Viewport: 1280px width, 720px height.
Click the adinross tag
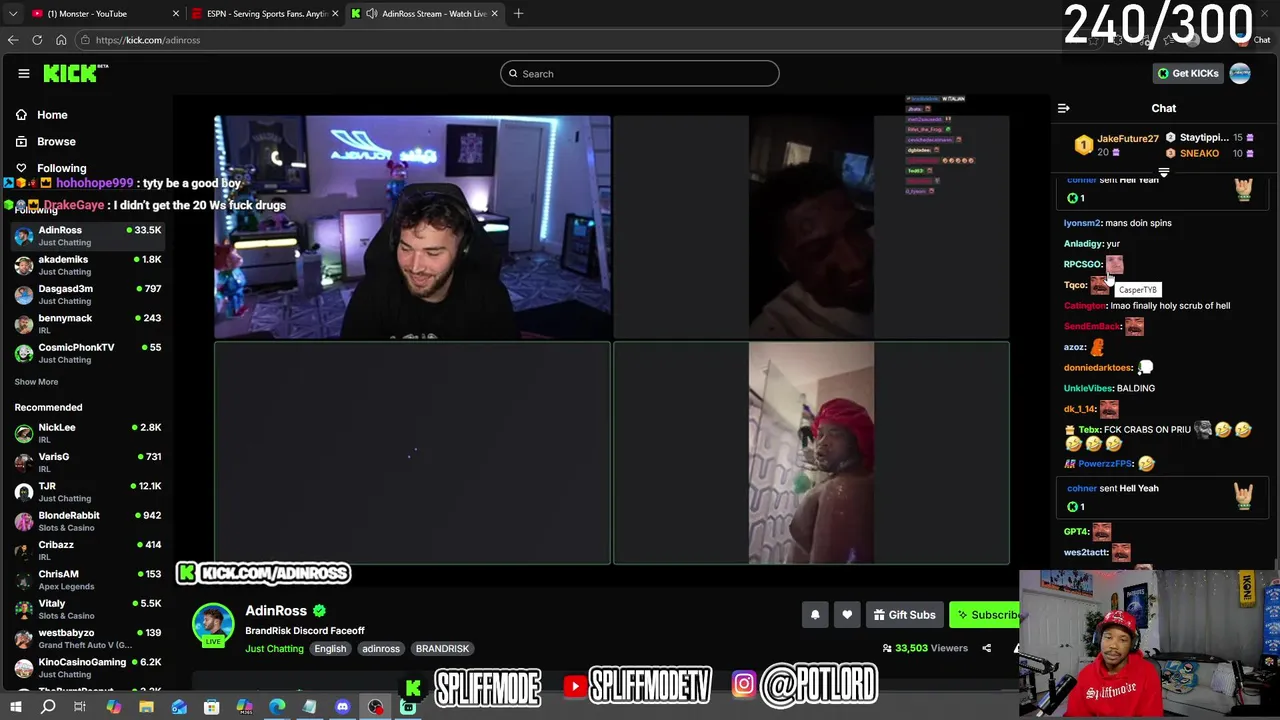381,649
